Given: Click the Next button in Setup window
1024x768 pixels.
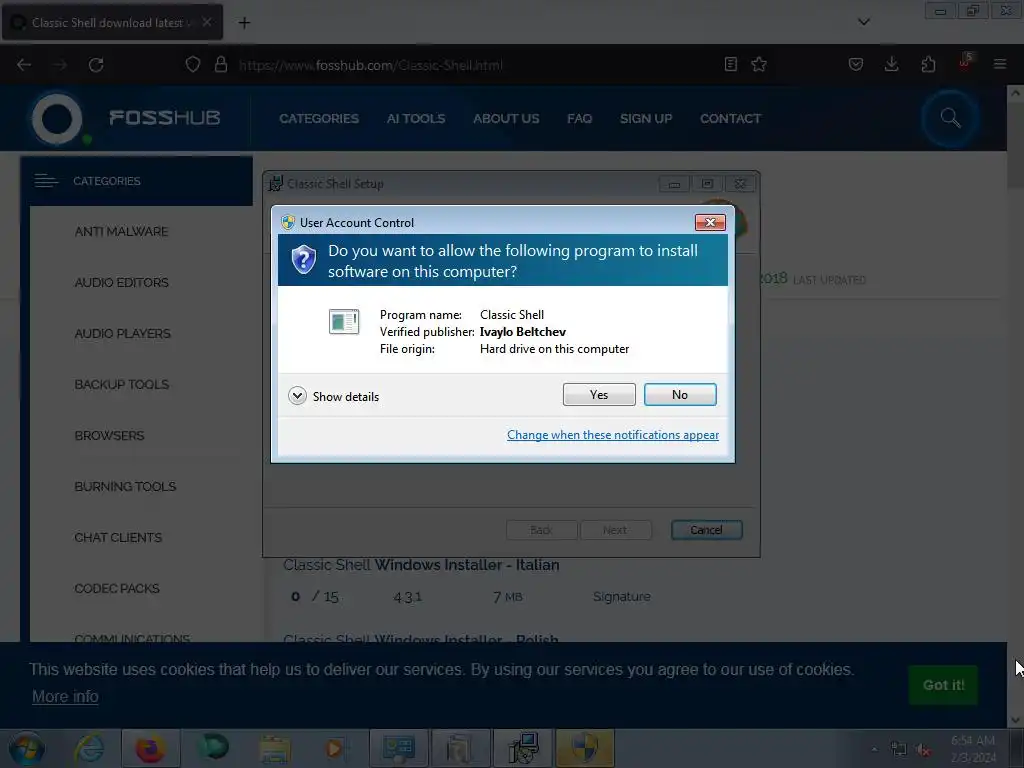Looking at the screenshot, I should (x=615, y=530).
